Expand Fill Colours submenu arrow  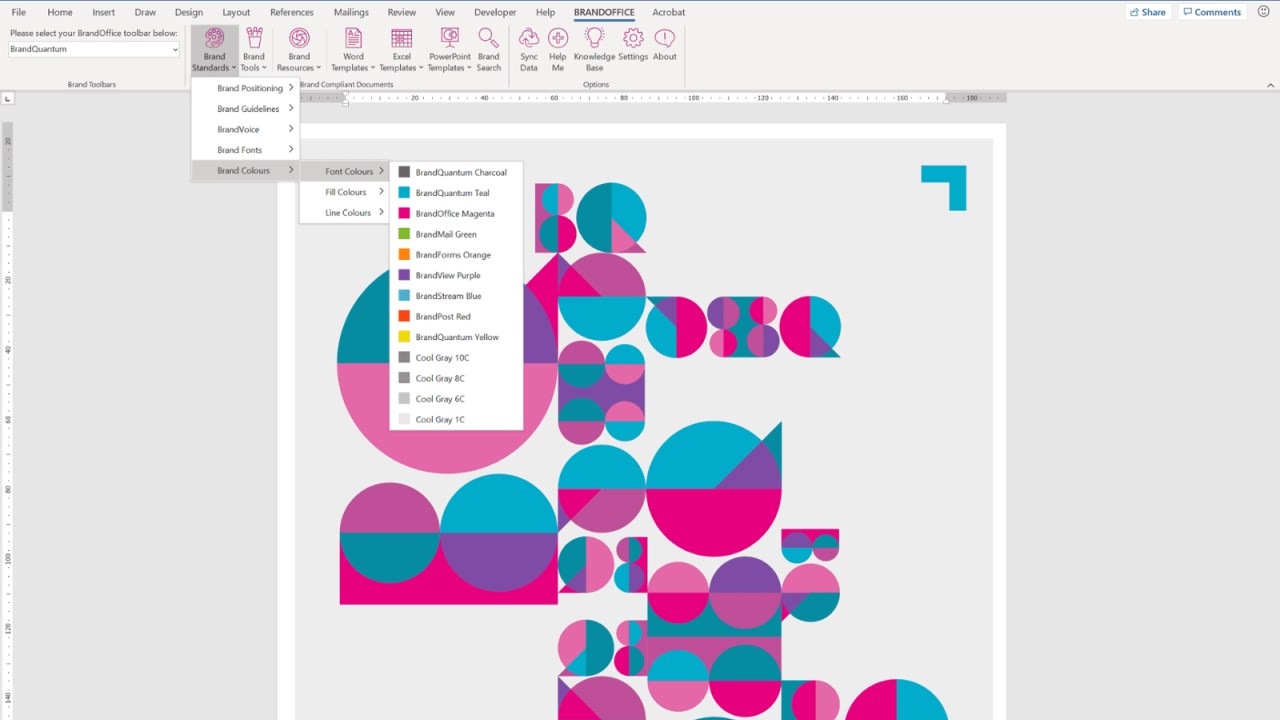pos(381,192)
